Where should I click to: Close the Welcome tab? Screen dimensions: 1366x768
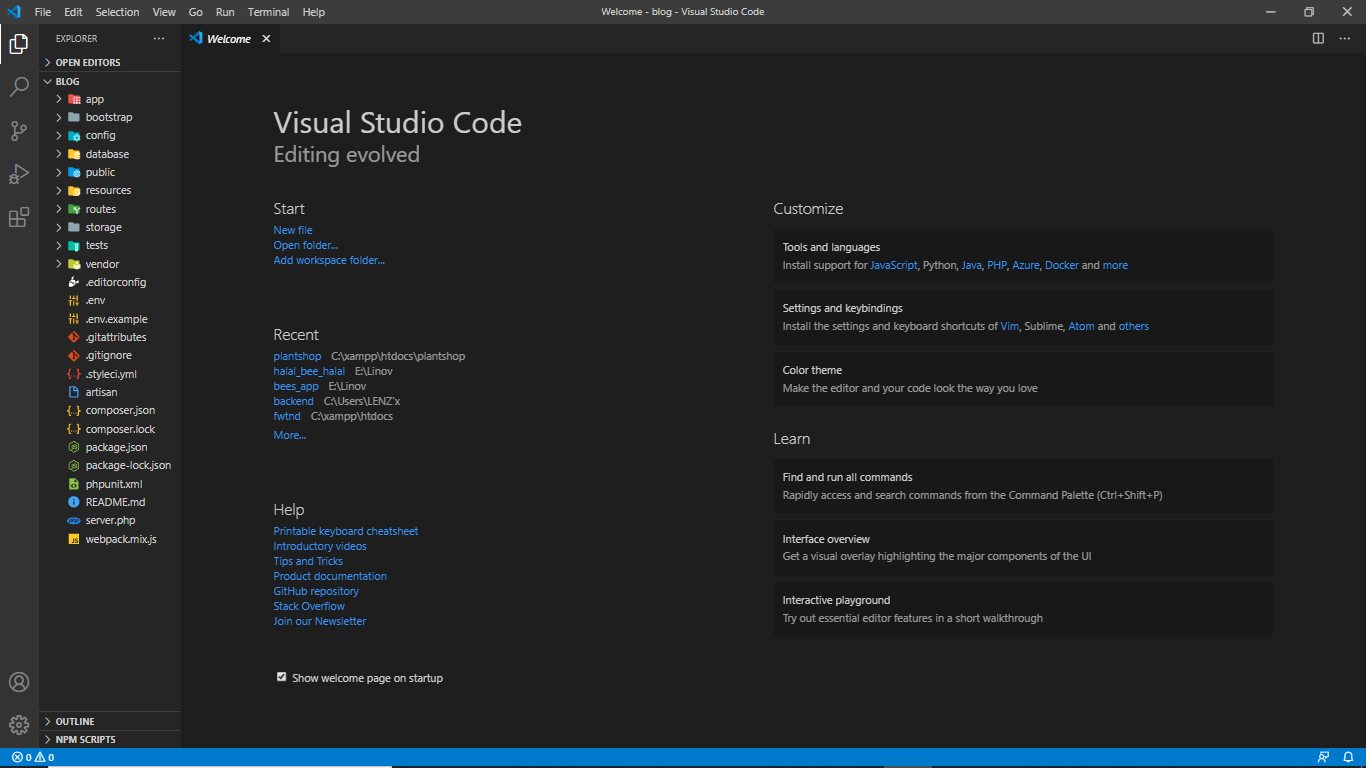coord(266,39)
